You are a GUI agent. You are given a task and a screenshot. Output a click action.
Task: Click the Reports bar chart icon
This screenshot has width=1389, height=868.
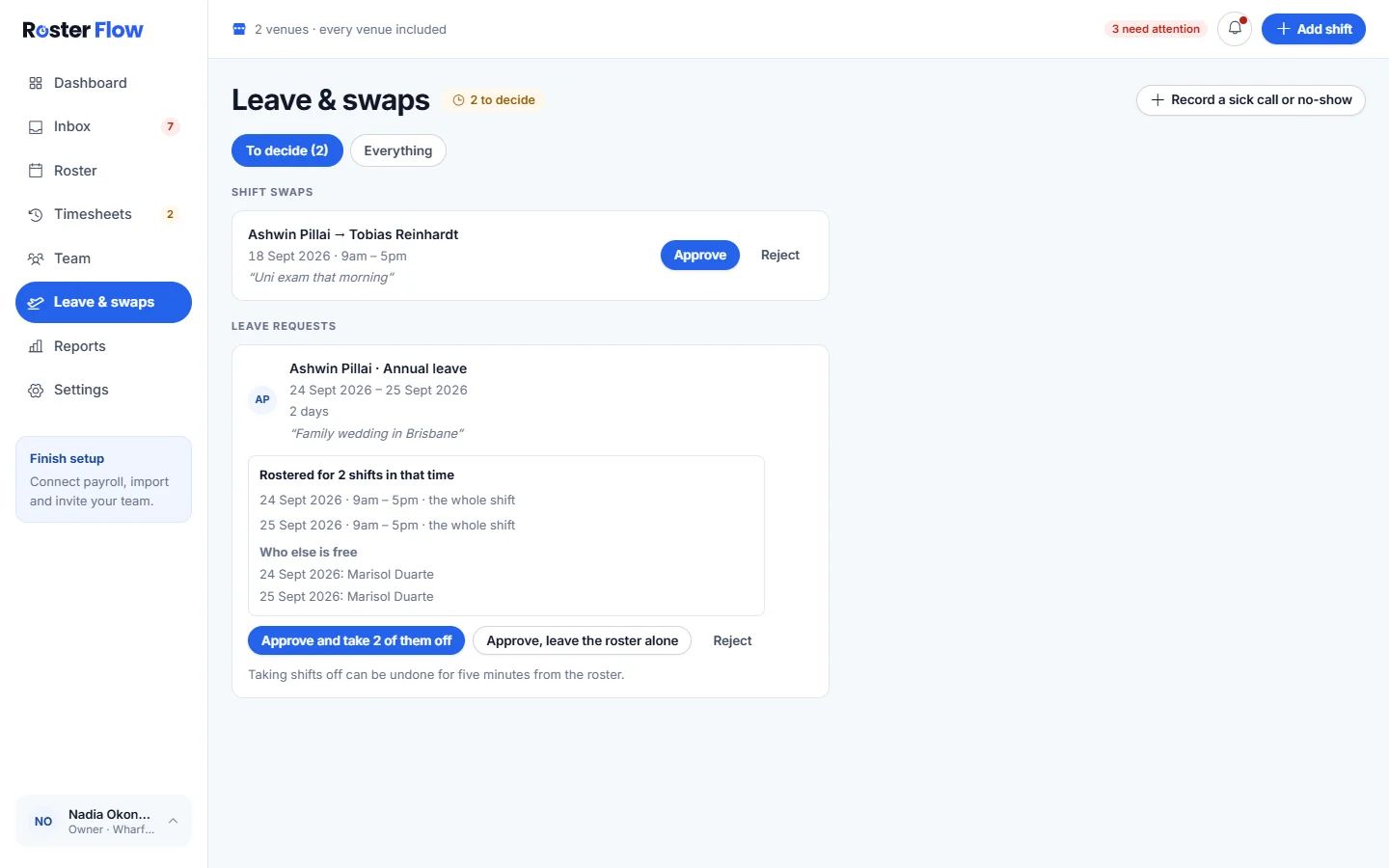[36, 346]
